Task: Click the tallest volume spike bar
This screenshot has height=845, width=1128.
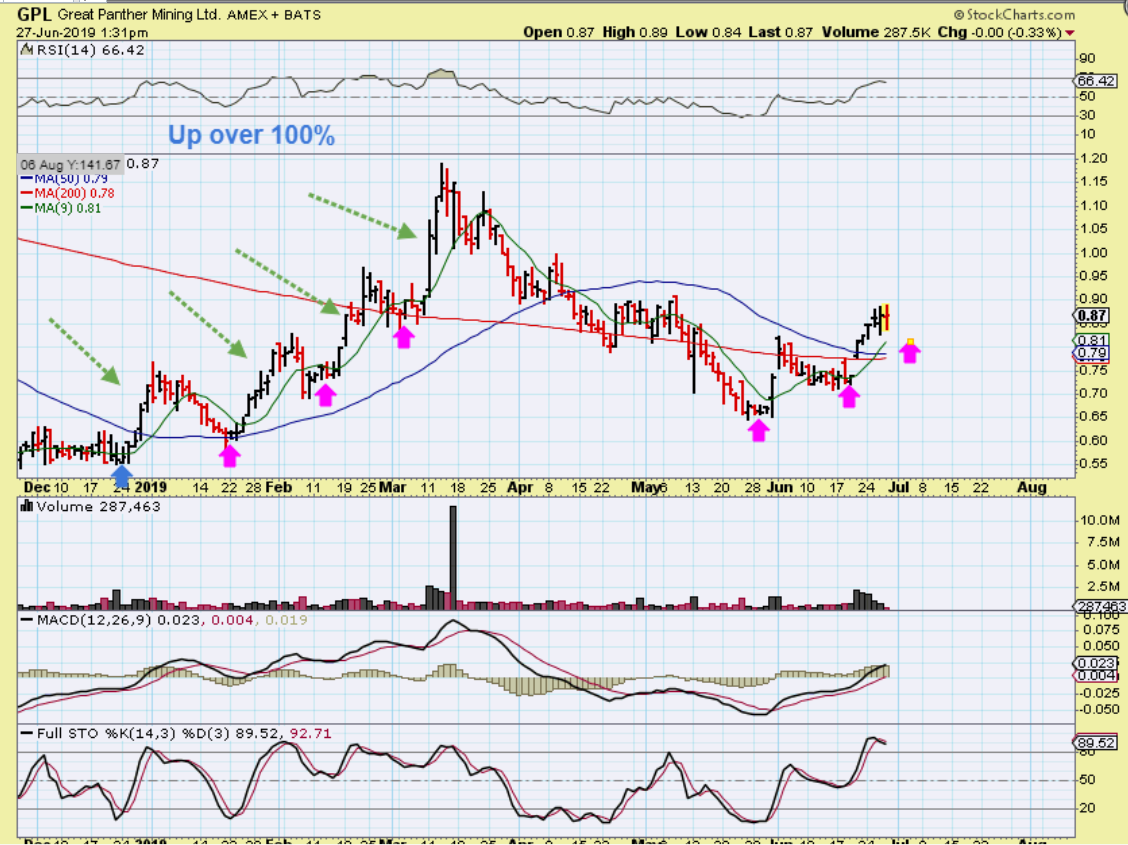Action: [453, 557]
